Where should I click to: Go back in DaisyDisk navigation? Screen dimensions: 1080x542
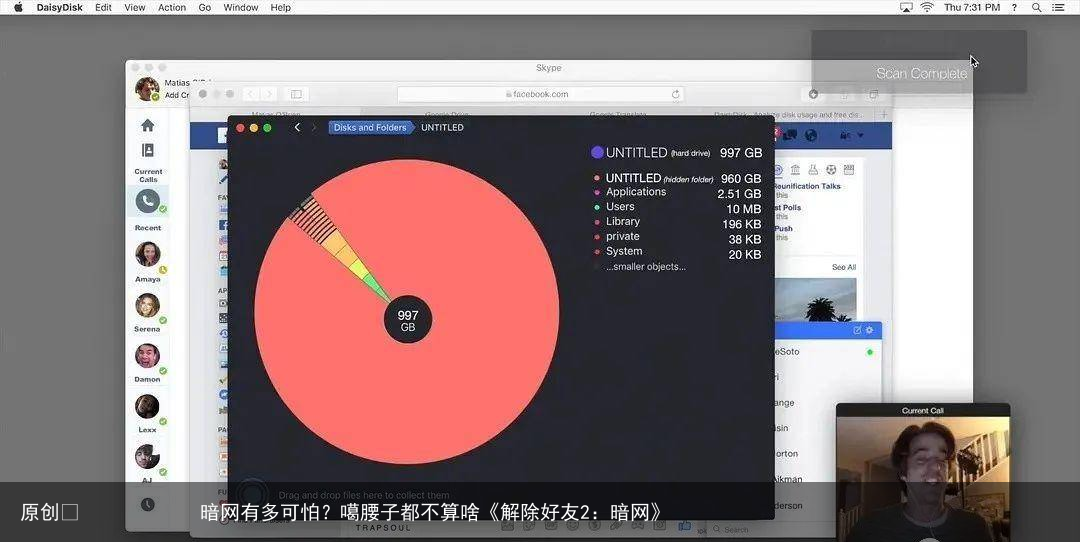(x=298, y=127)
